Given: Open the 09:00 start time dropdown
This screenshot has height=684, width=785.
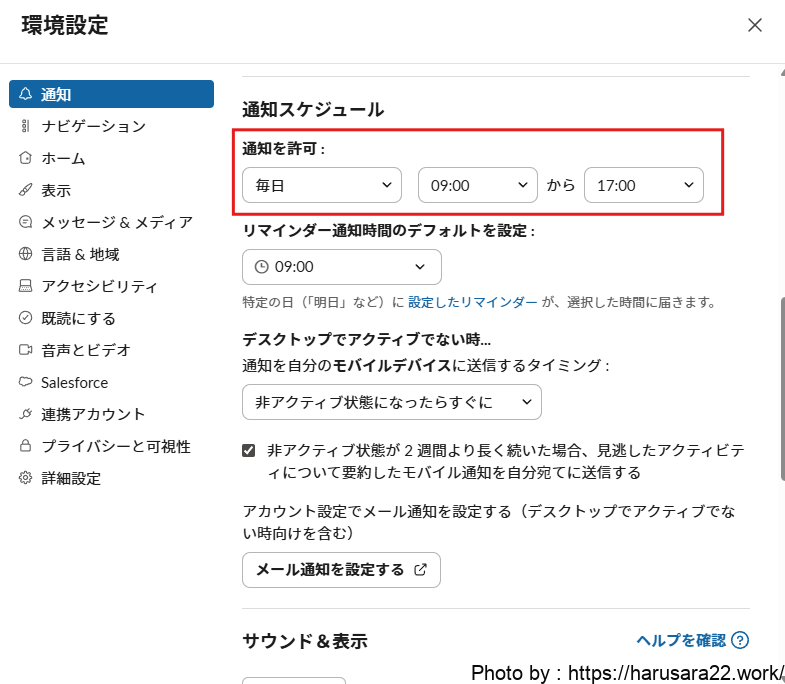Looking at the screenshot, I should (x=478, y=185).
